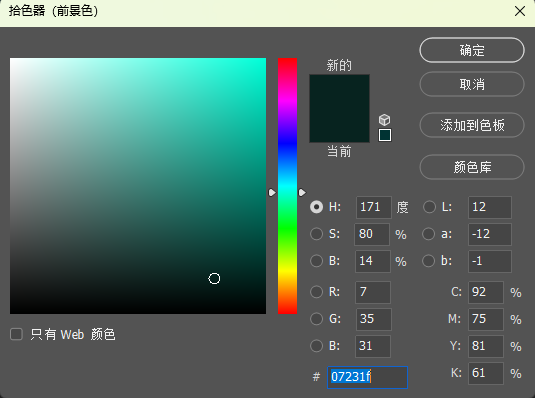Click the hex field showing 07231f
This screenshot has width=535, height=398.
367,377
